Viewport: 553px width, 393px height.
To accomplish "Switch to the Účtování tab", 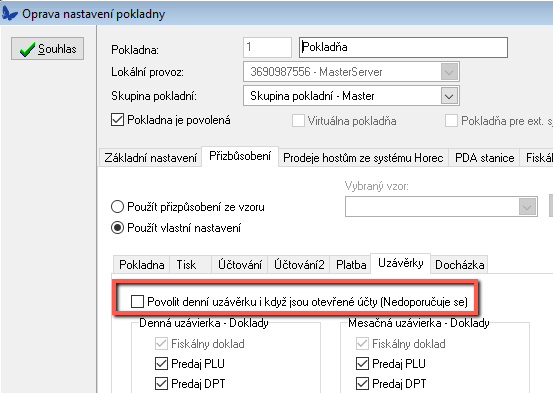I will coord(240,265).
